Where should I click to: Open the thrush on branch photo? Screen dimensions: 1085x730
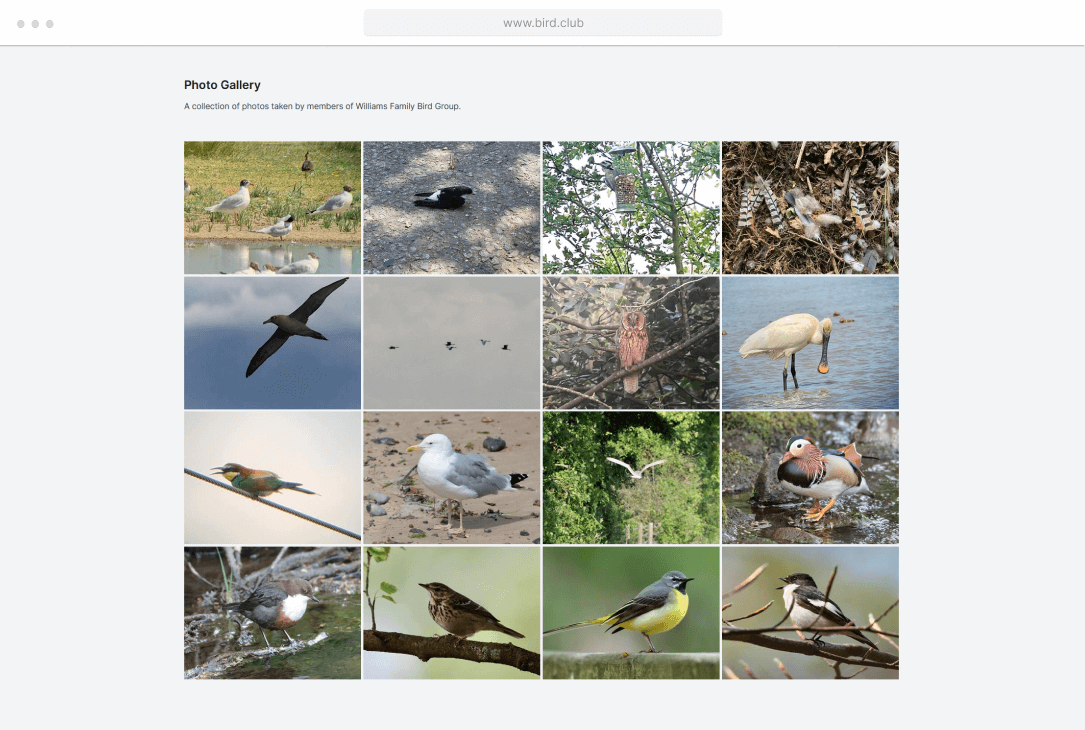(451, 612)
